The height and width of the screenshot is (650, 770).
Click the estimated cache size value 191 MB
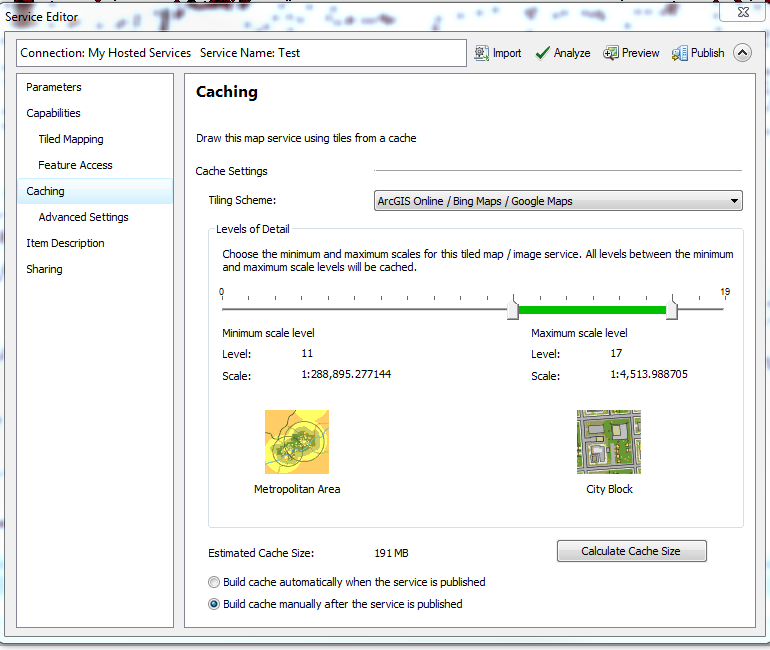click(x=391, y=553)
